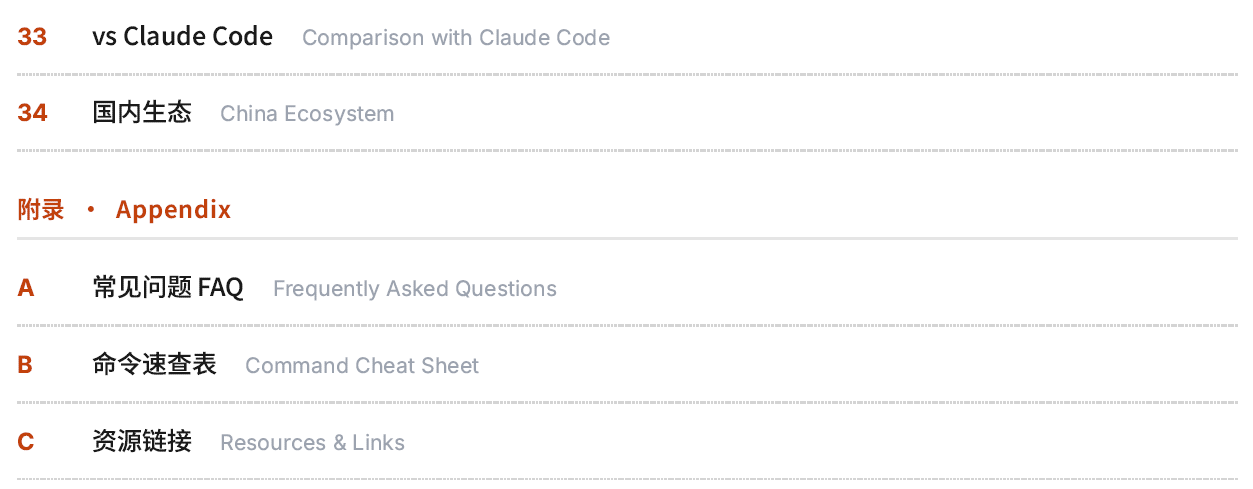
Task: Open the "vs Claude Code" chapter title
Action: pos(182,37)
